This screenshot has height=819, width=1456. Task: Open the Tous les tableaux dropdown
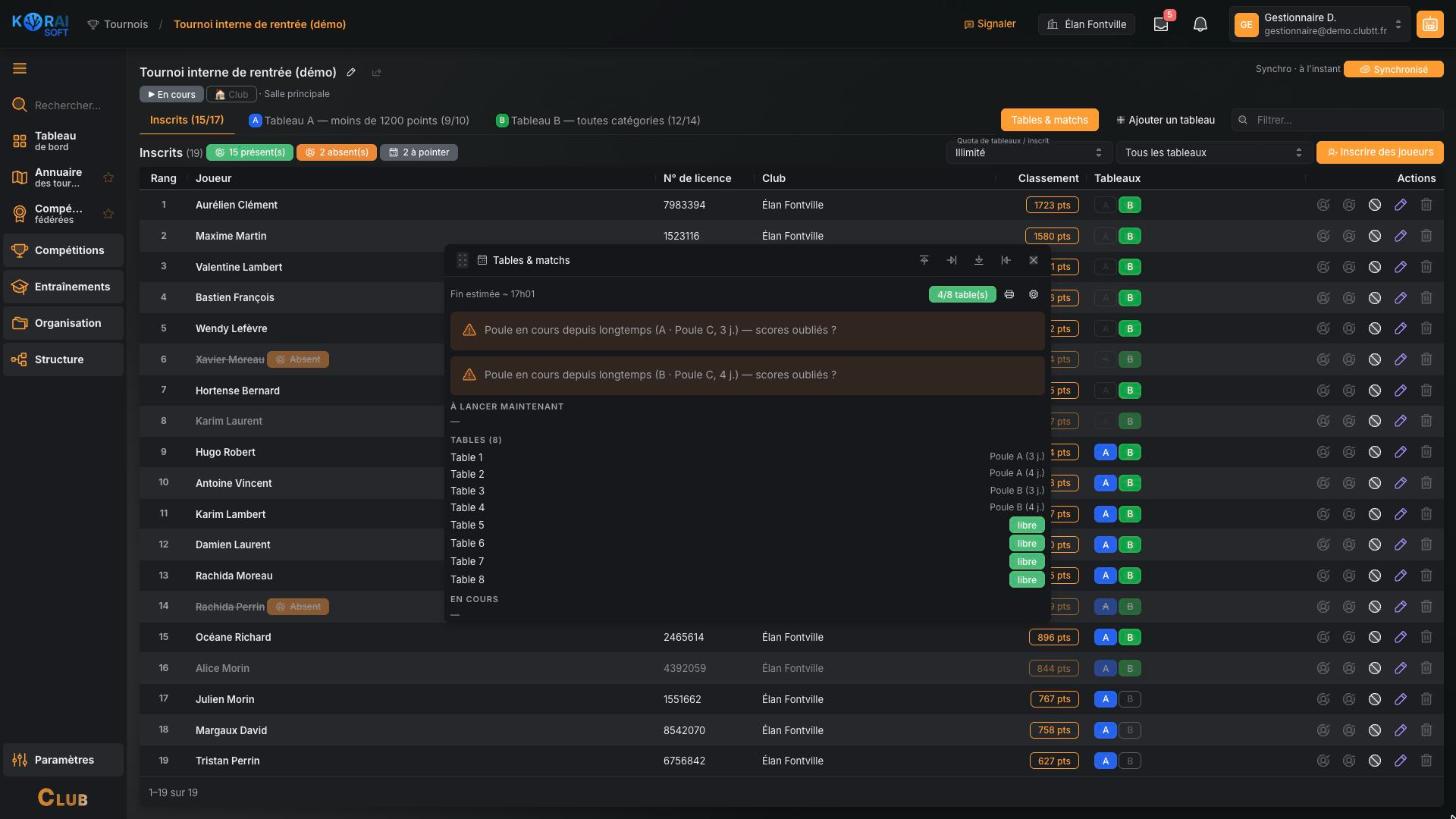(1213, 152)
